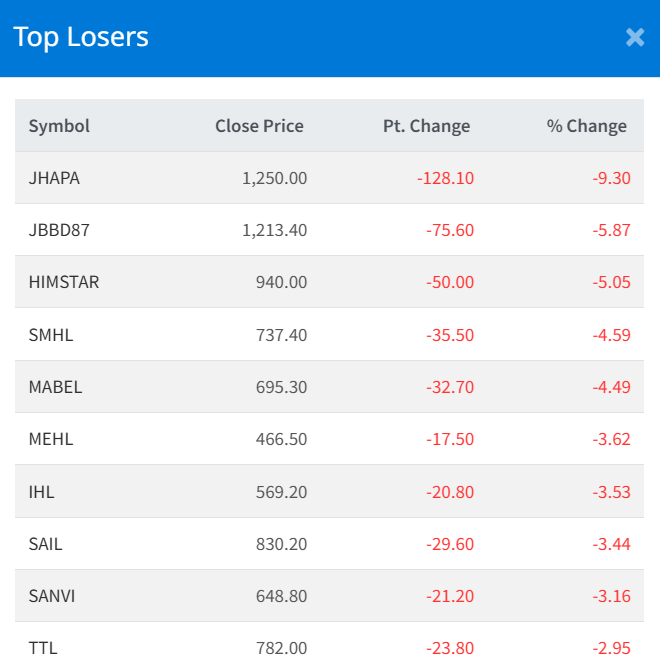The height and width of the screenshot is (666, 660).
Task: Open the MABEL stock row
Action: pos(55,387)
